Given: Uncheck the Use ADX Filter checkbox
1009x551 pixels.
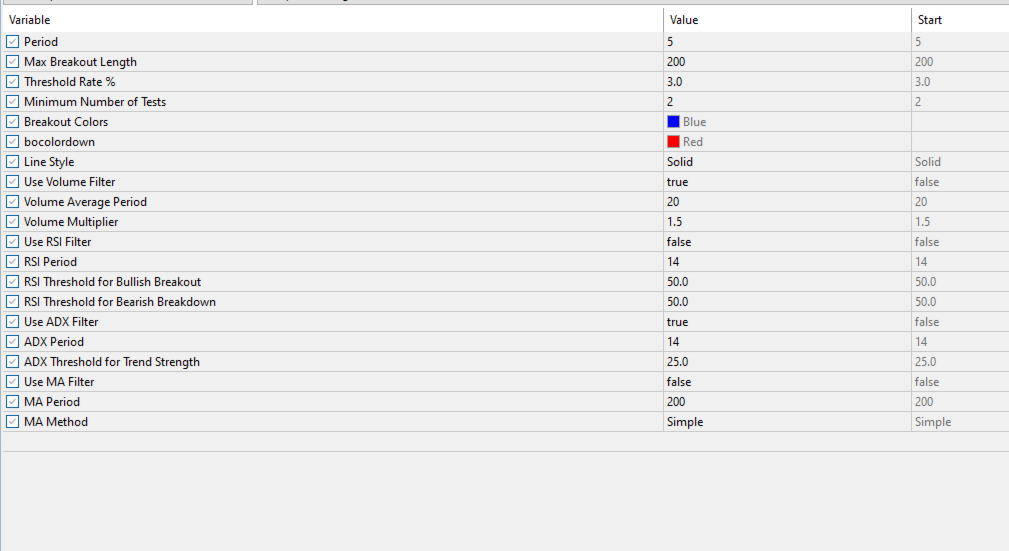Looking at the screenshot, I should click(x=13, y=321).
